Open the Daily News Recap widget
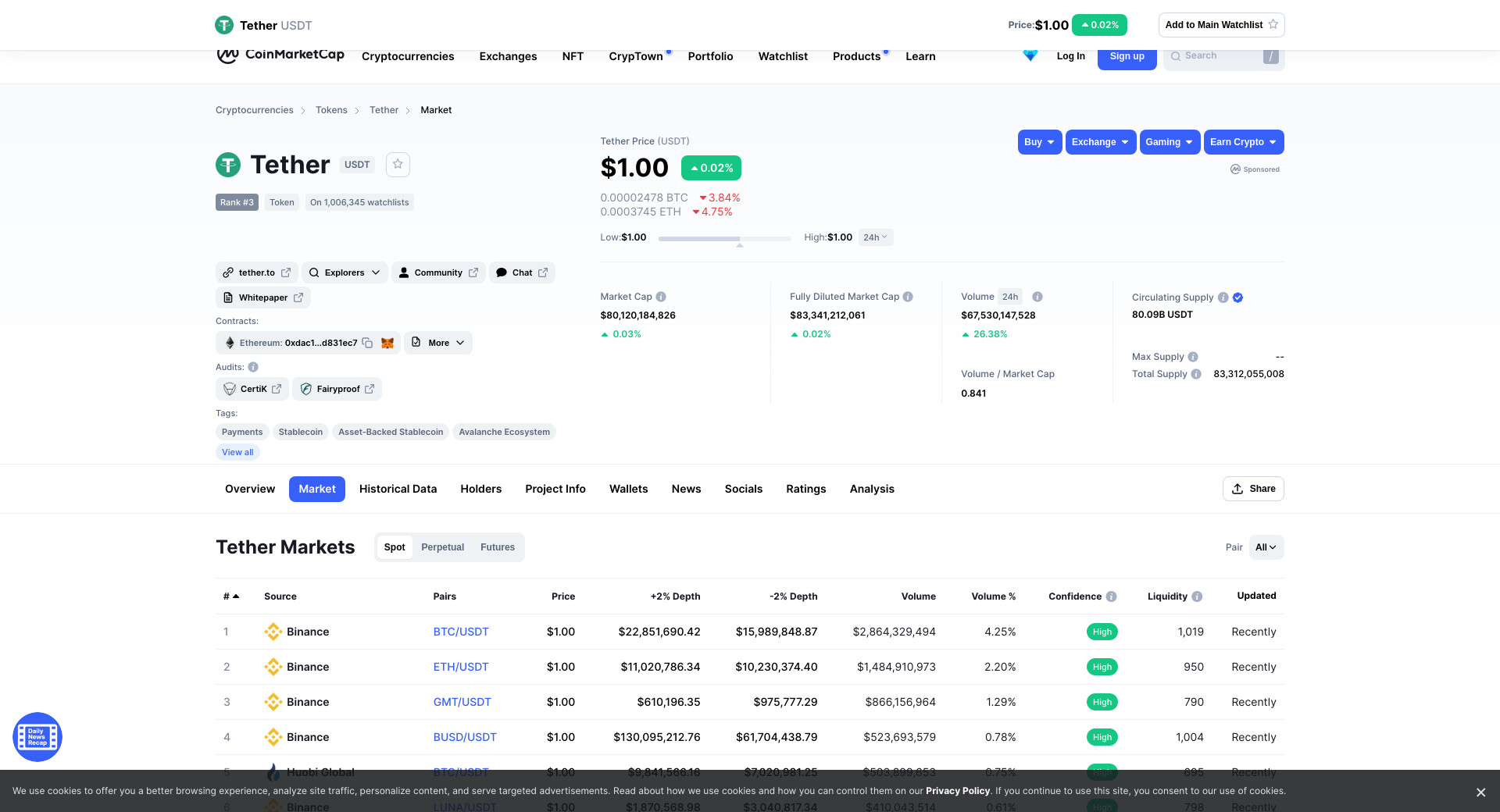 coord(37,736)
